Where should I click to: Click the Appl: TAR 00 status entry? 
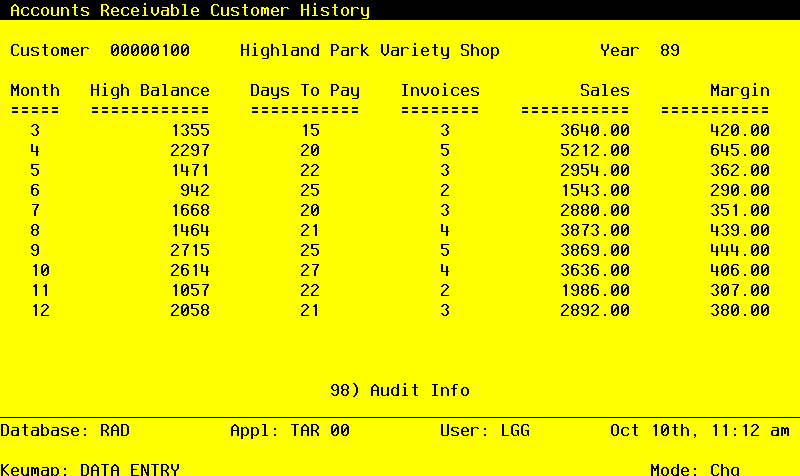290,430
